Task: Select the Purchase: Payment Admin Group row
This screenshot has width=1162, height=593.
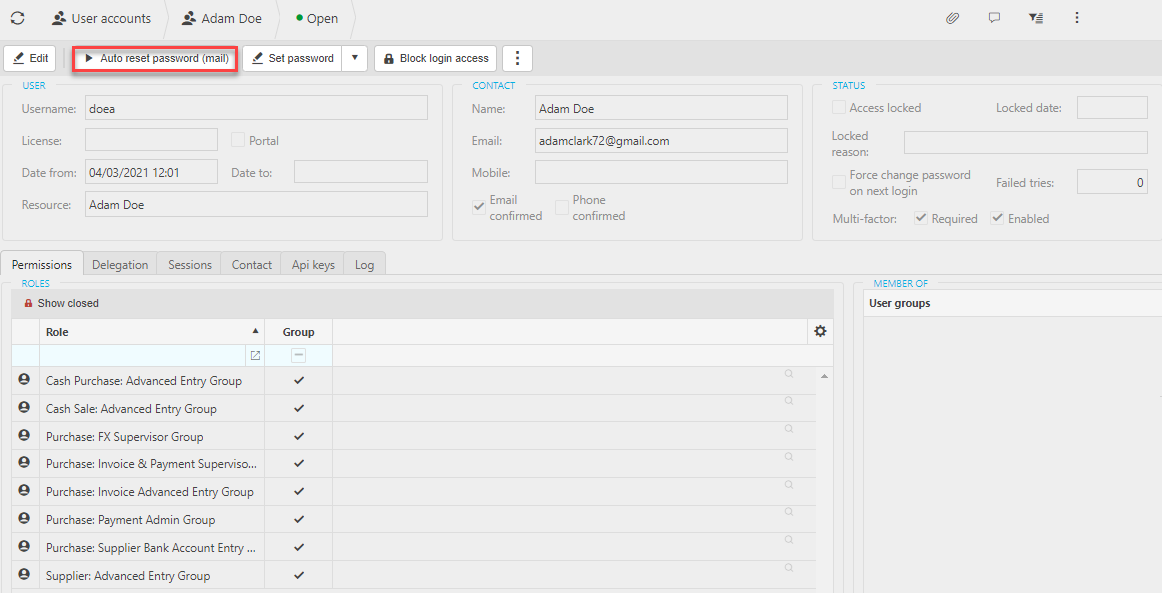Action: tap(414, 520)
